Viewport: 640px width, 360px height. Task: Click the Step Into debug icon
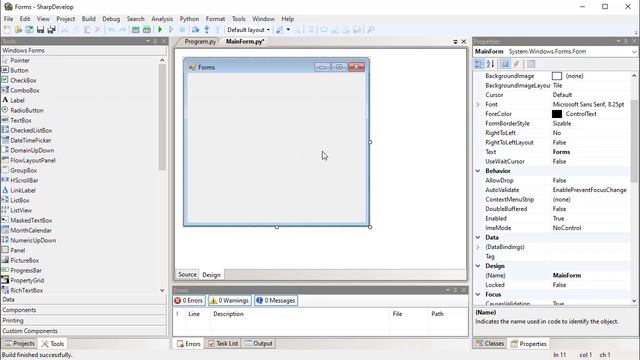[207, 30]
